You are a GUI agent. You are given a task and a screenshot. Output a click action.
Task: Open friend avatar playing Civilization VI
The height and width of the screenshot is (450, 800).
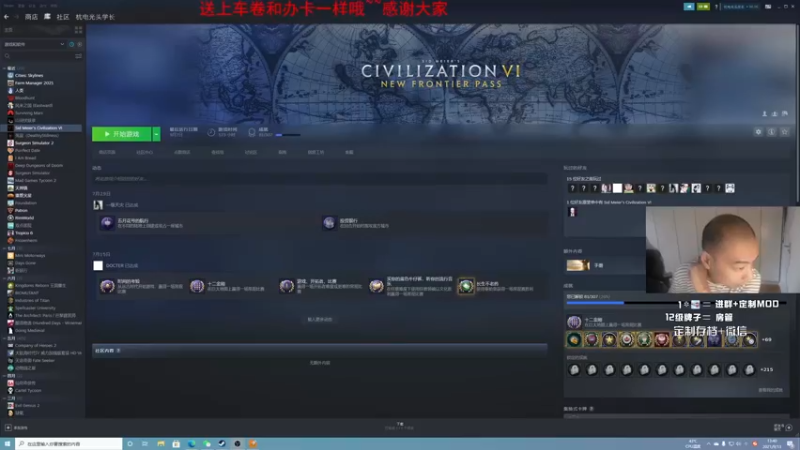(x=572, y=212)
